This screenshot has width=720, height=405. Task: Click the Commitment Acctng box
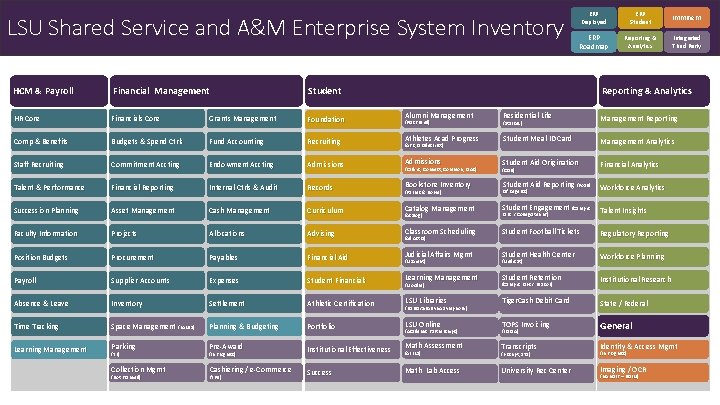pos(157,164)
